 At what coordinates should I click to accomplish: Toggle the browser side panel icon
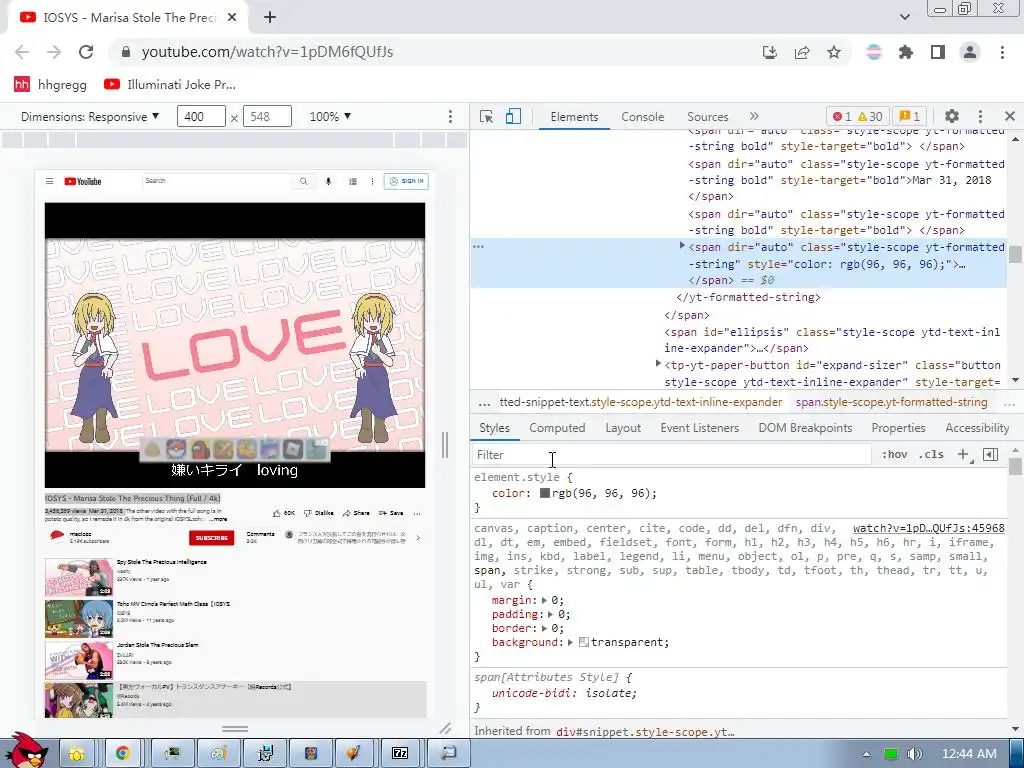938,52
